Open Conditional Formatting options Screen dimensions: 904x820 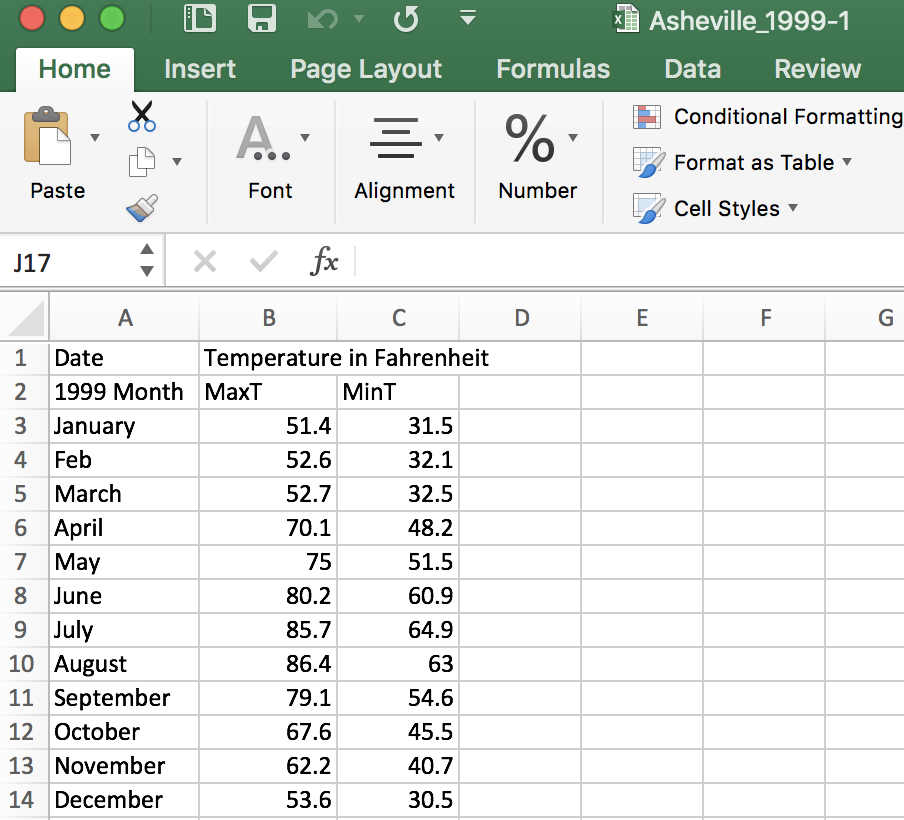tap(647, 116)
